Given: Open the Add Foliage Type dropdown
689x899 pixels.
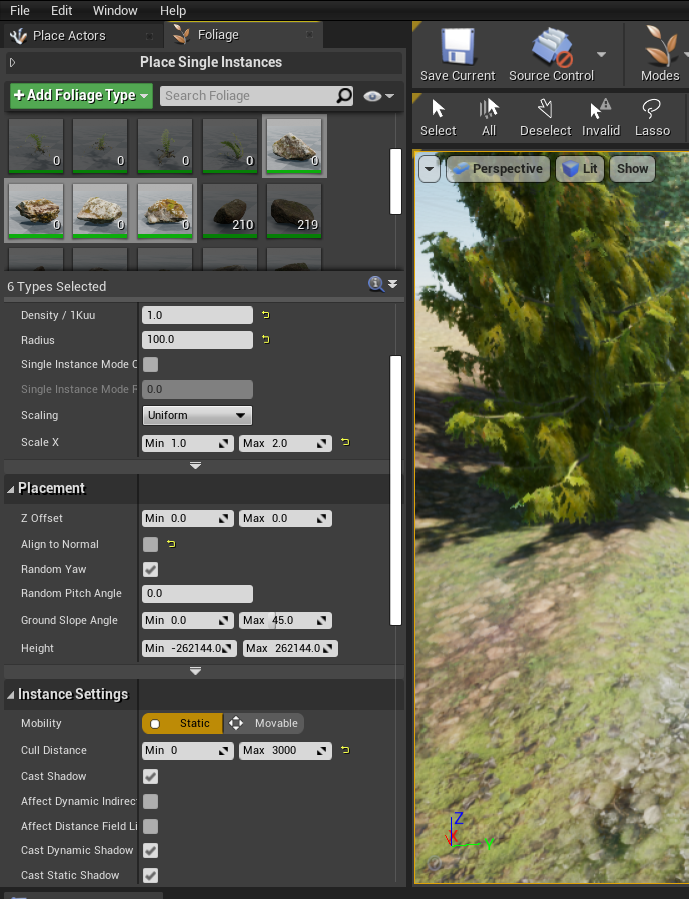Looking at the screenshot, I should pos(81,95).
